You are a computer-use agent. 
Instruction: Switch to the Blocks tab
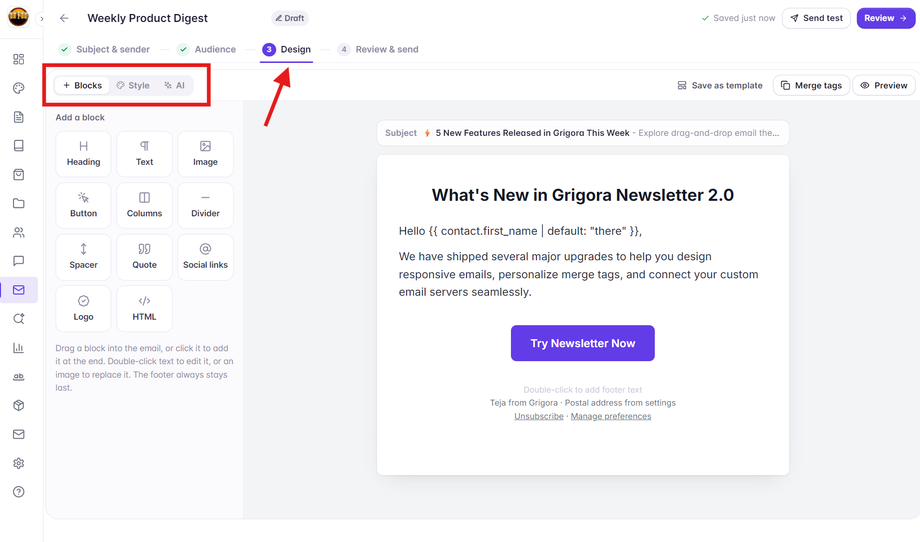tap(82, 85)
